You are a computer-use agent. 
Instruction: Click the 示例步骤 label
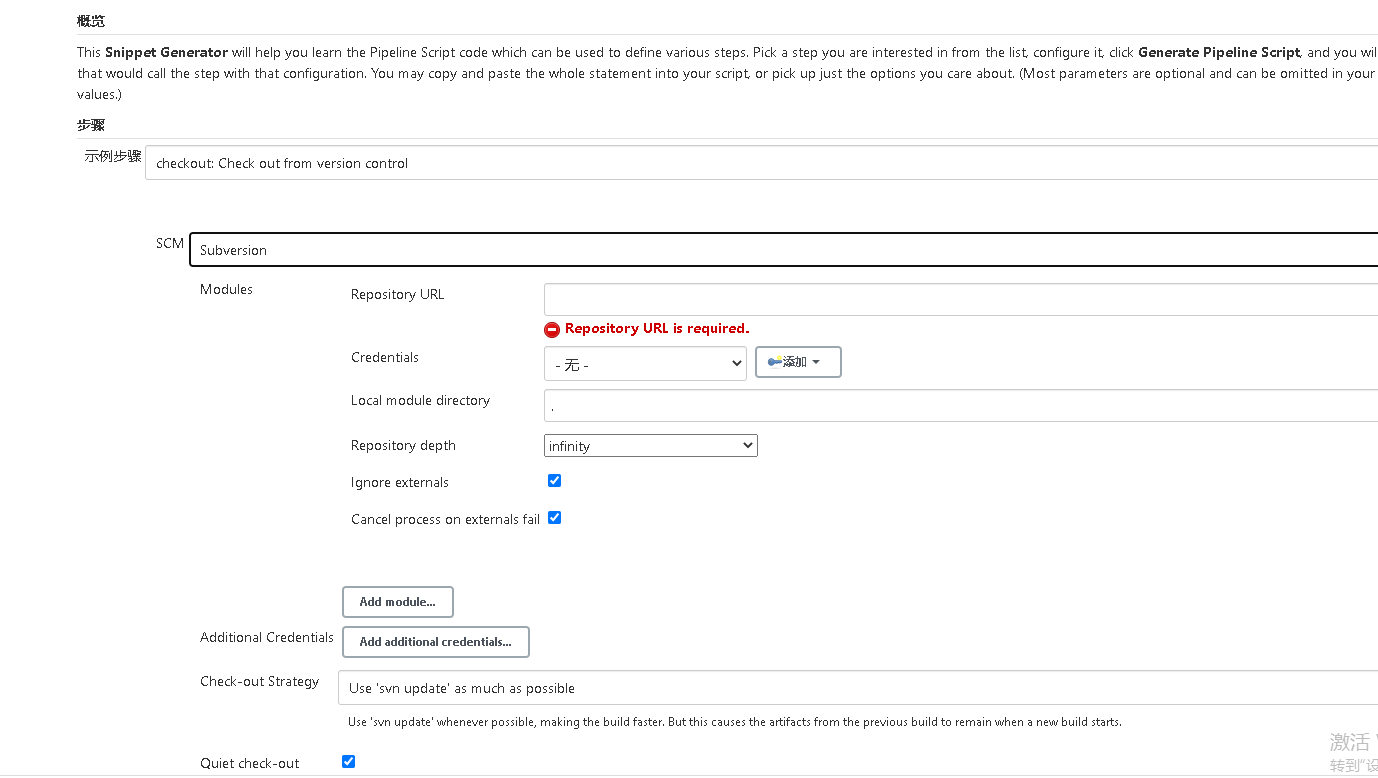113,156
